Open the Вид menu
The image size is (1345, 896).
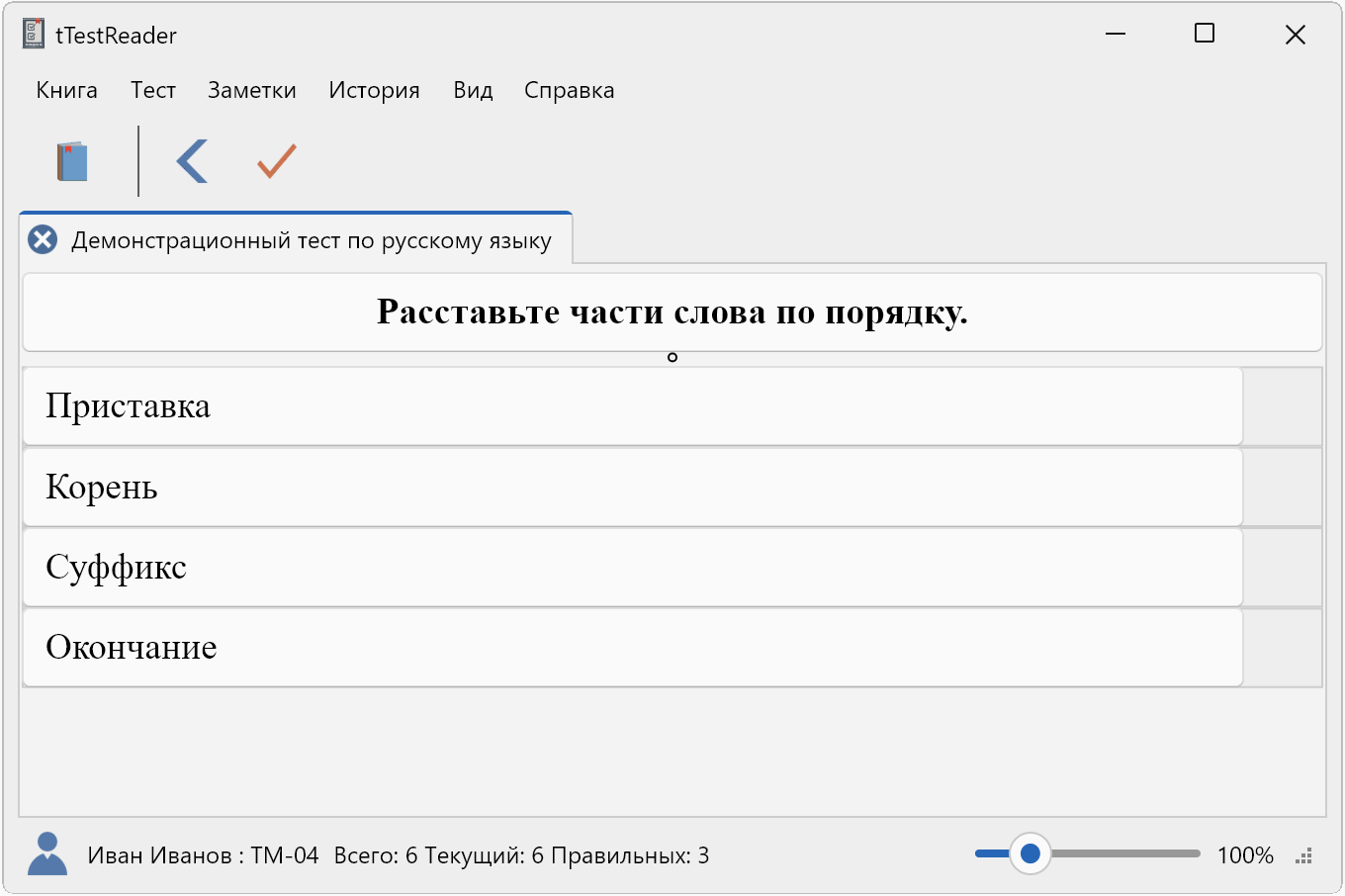pos(473,90)
